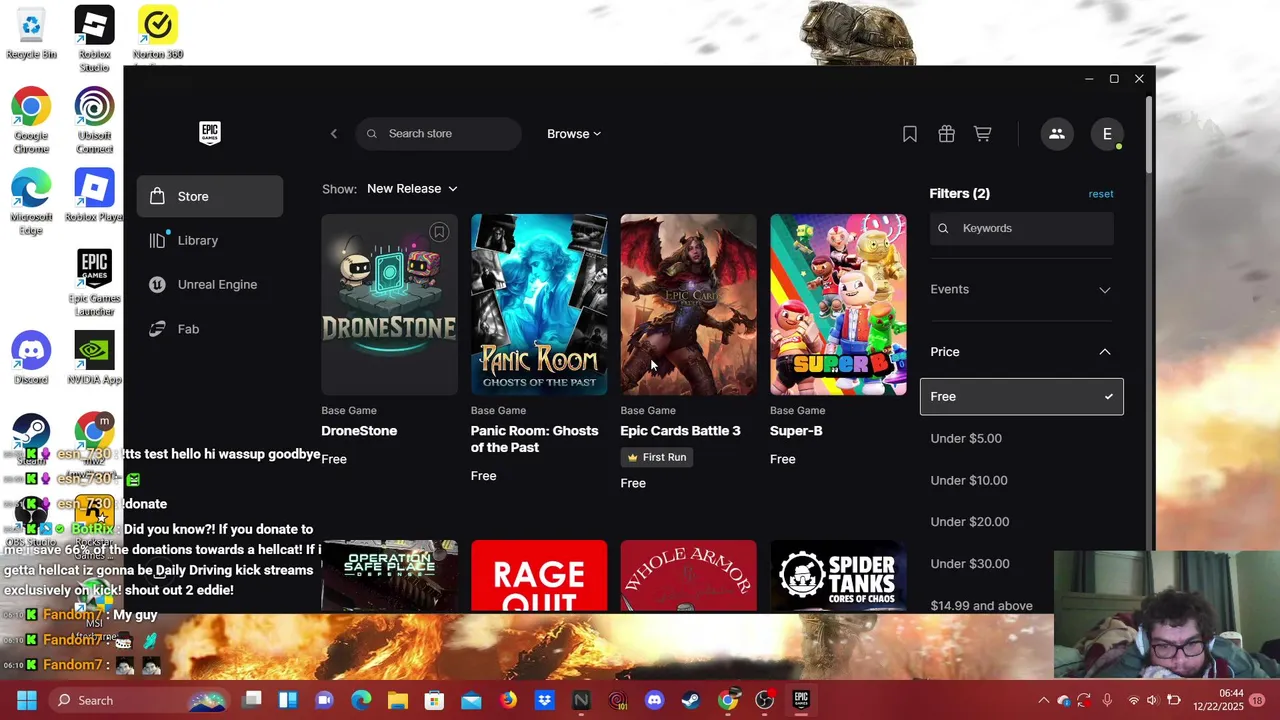The image size is (1280, 720).
Task: Click the taskbar Search box
Action: (138, 700)
